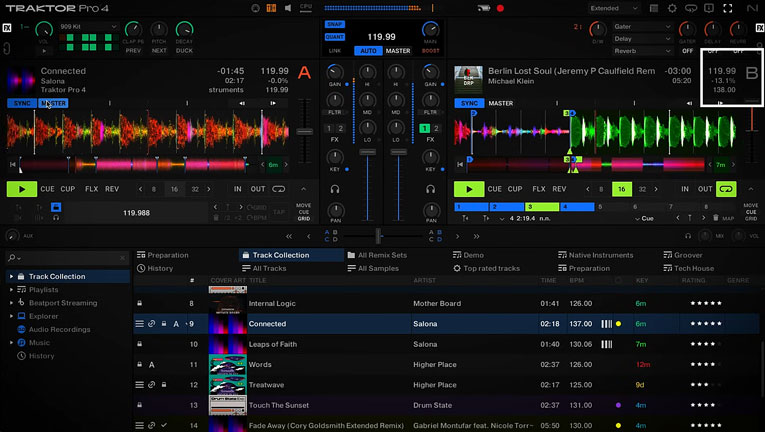Image resolution: width=765 pixels, height=432 pixels.
Task: Toggle Deck A loop active icon
Action: tap(279, 189)
